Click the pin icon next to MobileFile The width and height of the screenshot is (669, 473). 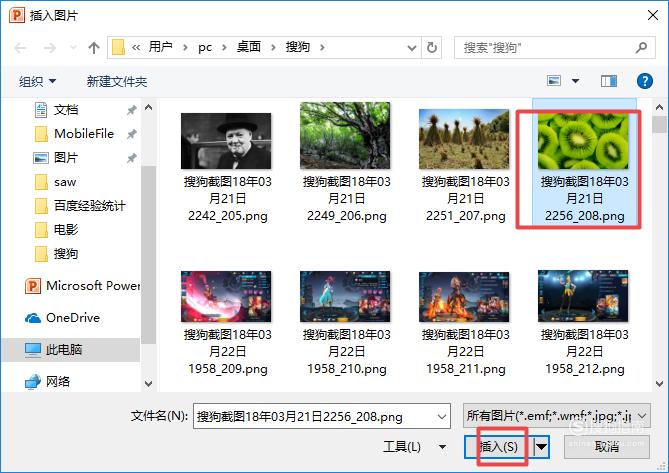131,134
